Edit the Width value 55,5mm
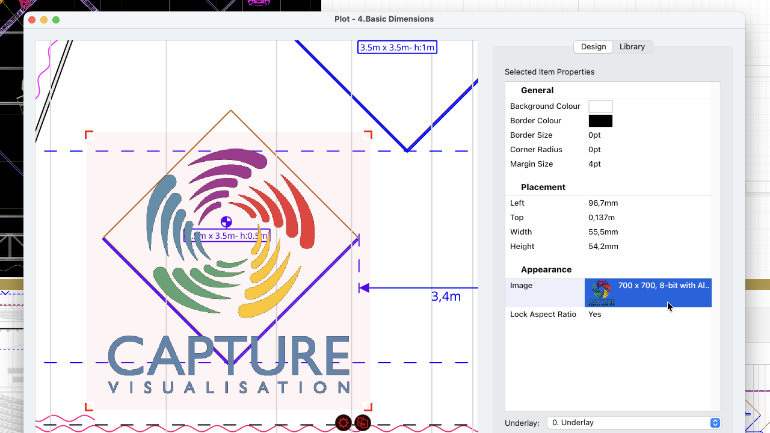This screenshot has width=770, height=433. click(605, 232)
